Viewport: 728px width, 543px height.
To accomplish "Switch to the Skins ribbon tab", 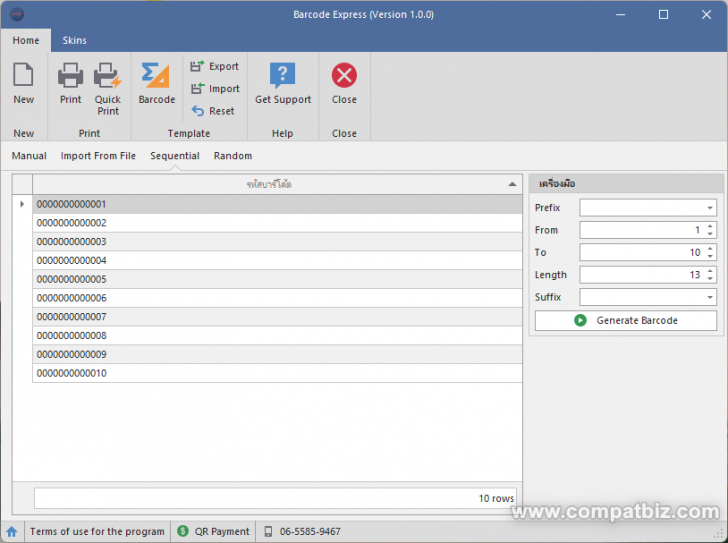I will pos(74,40).
